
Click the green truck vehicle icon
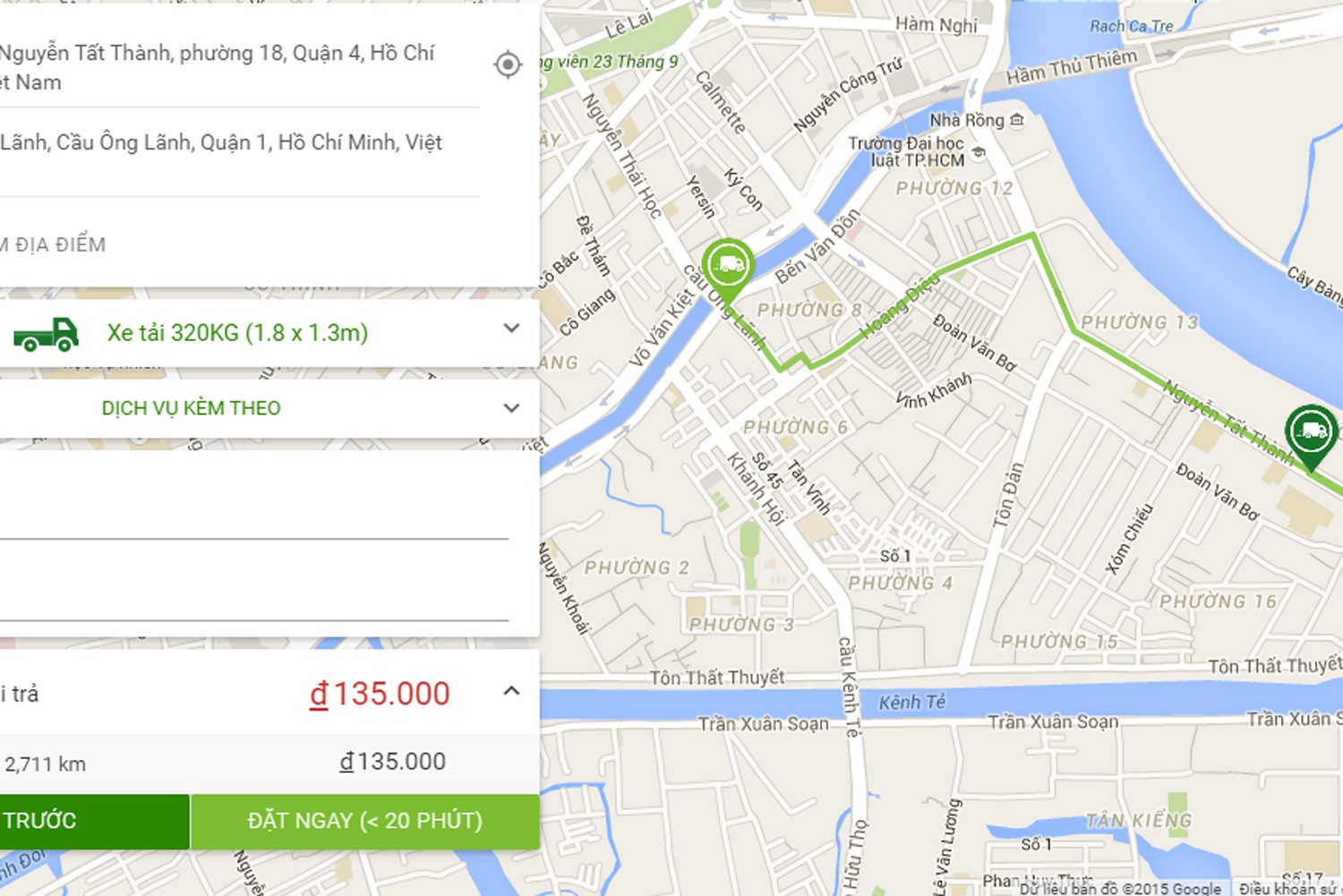coord(47,333)
